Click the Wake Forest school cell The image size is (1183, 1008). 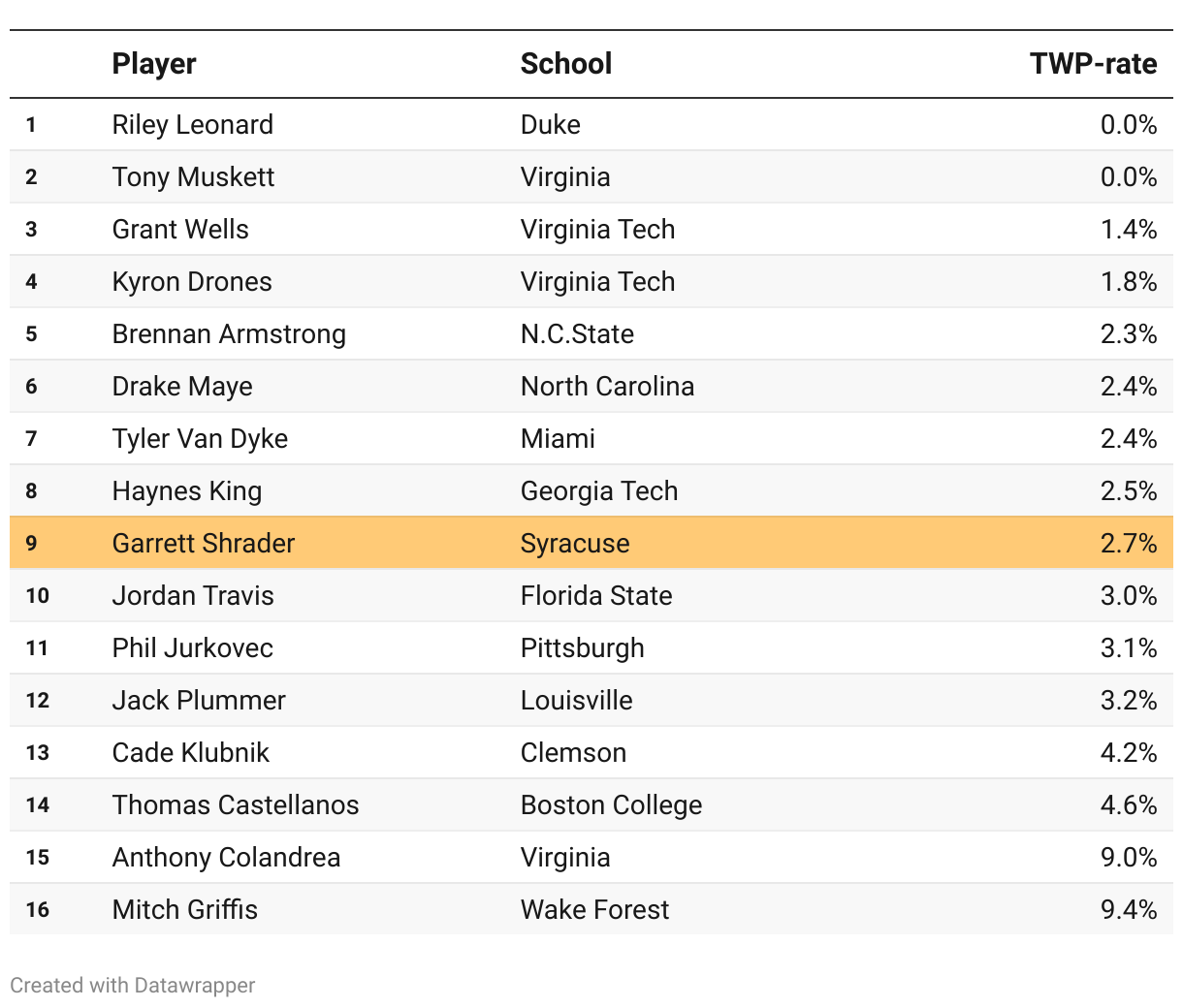click(x=594, y=910)
